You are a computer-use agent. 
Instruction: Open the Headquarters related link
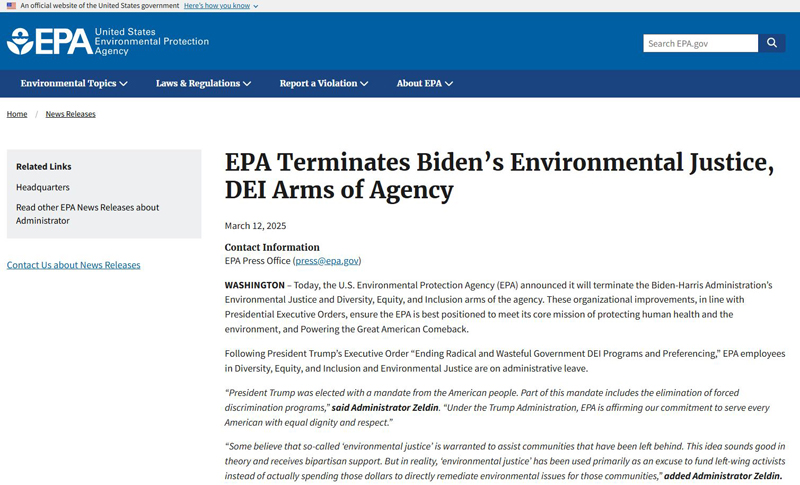pos(43,187)
